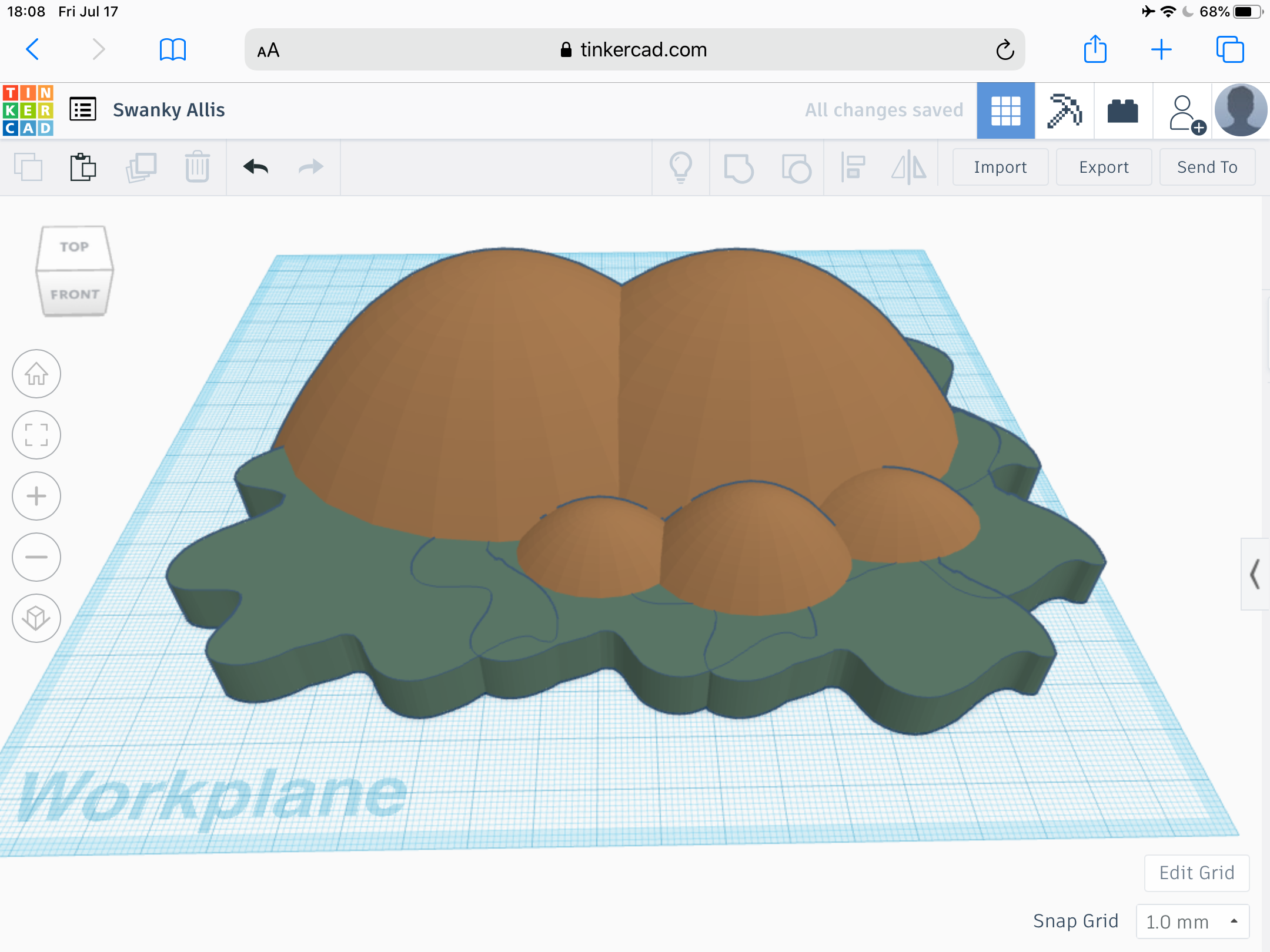Viewport: 1270px width, 952px height.
Task: Click the Group shapes icon
Action: [738, 168]
